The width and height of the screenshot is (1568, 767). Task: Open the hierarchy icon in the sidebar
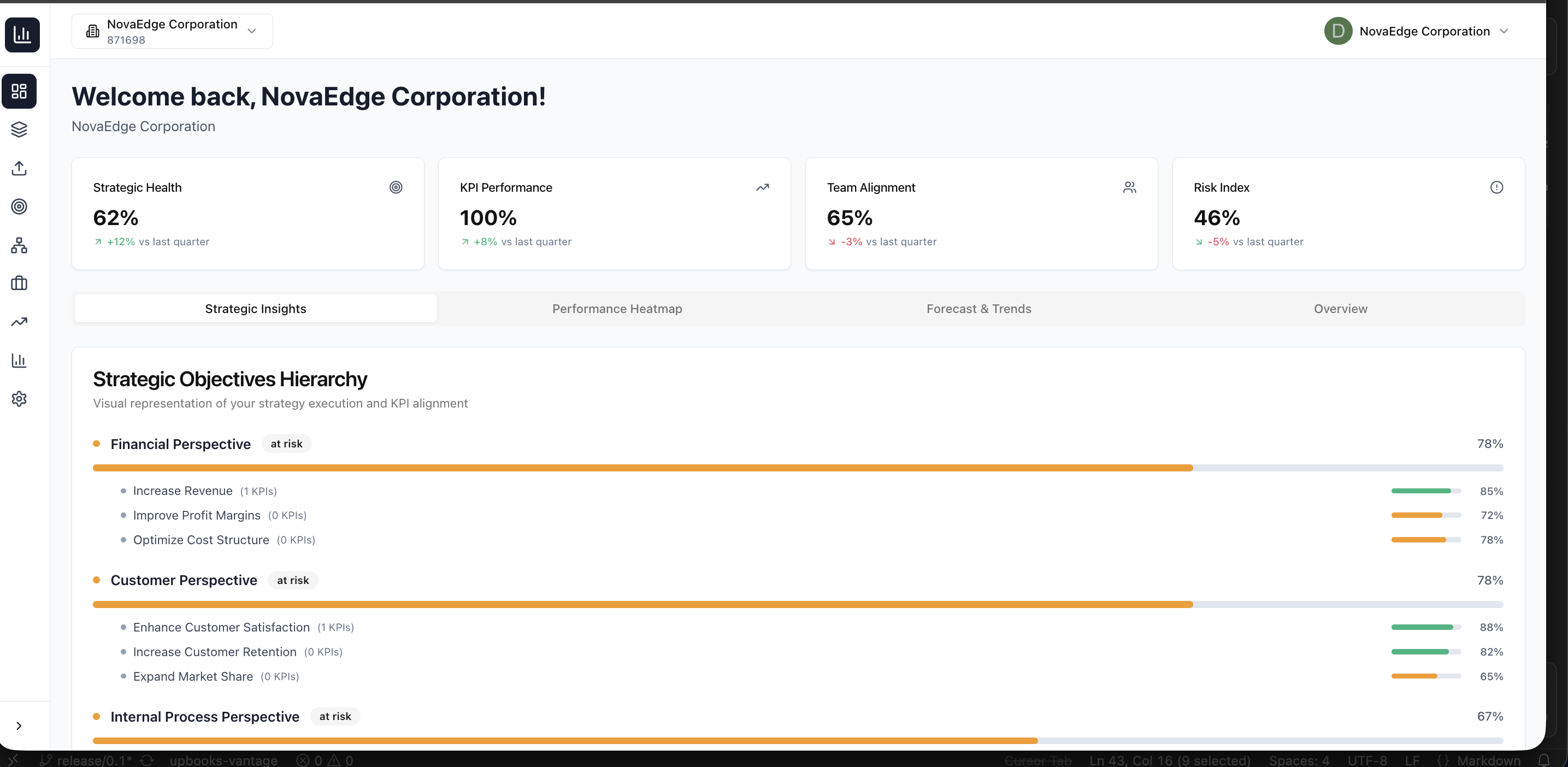click(19, 245)
